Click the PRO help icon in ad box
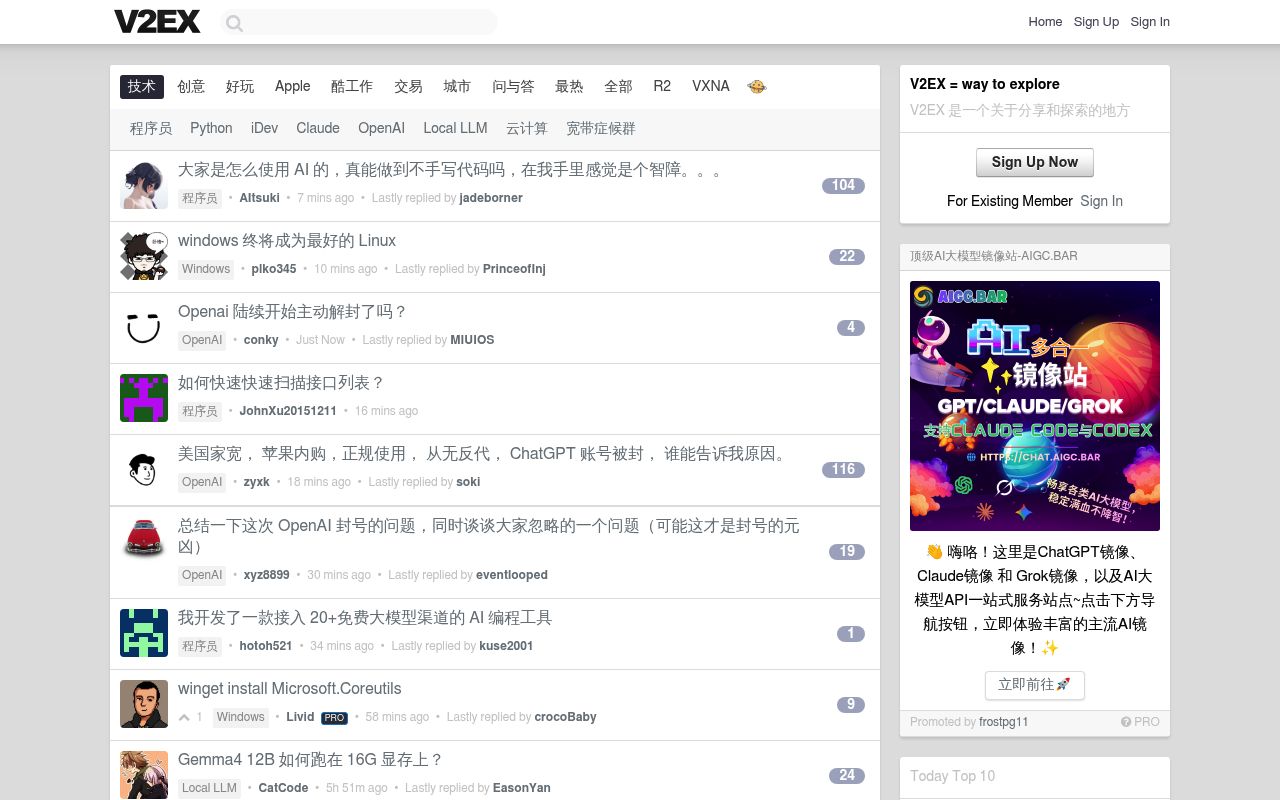The image size is (1280, 800). tap(1126, 722)
